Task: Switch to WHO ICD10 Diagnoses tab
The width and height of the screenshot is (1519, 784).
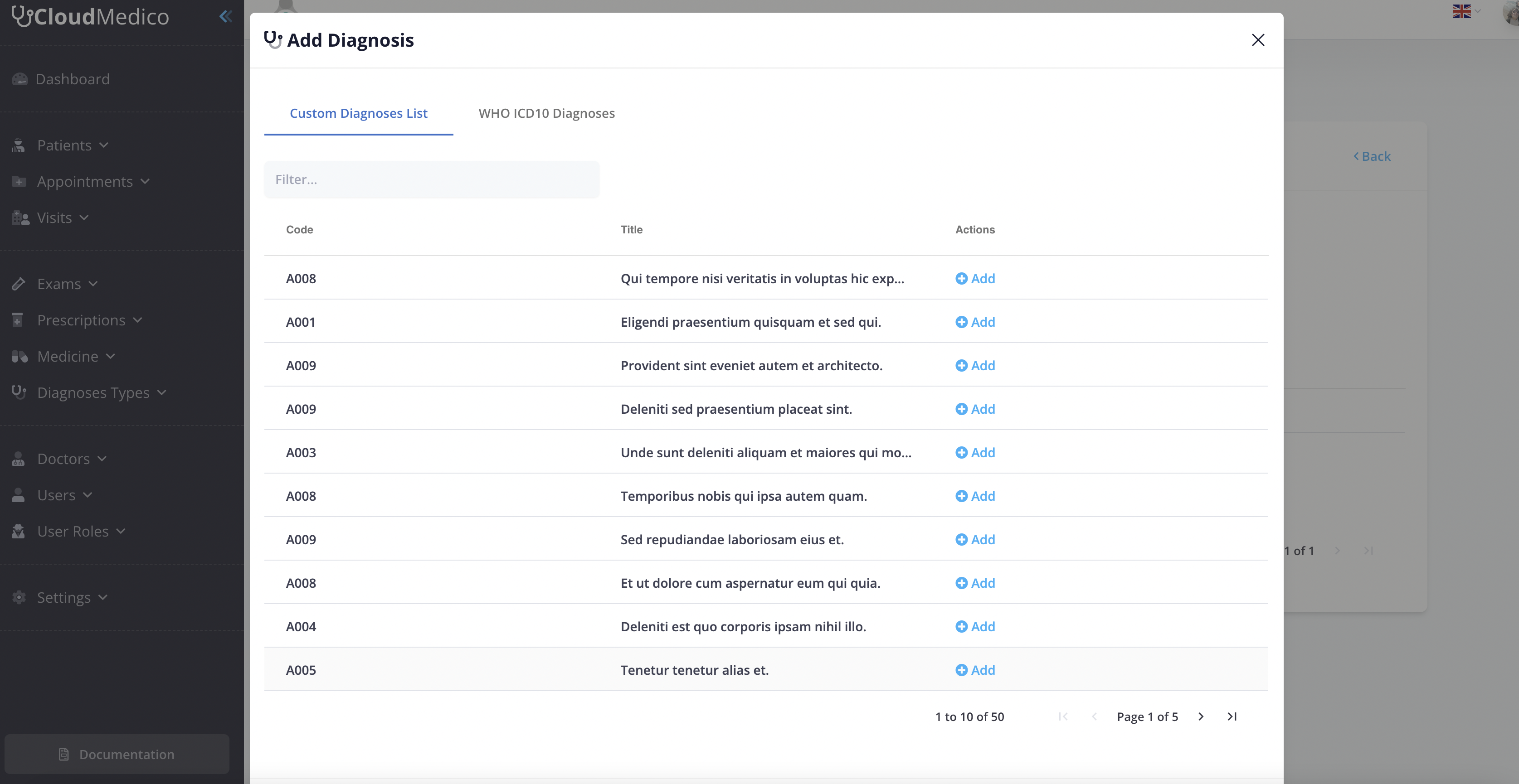Action: [547, 113]
